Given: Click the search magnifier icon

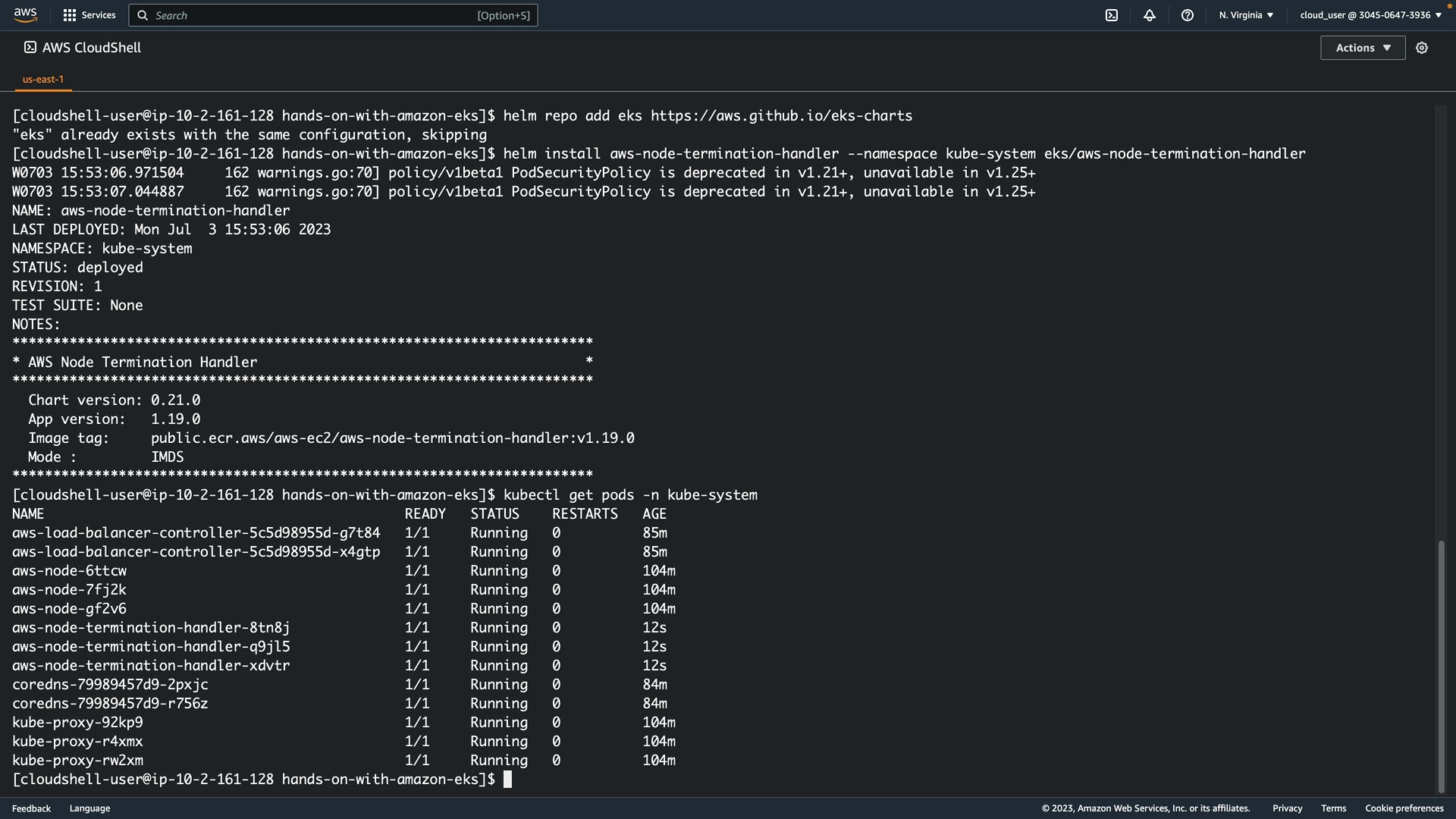Looking at the screenshot, I should (x=143, y=15).
